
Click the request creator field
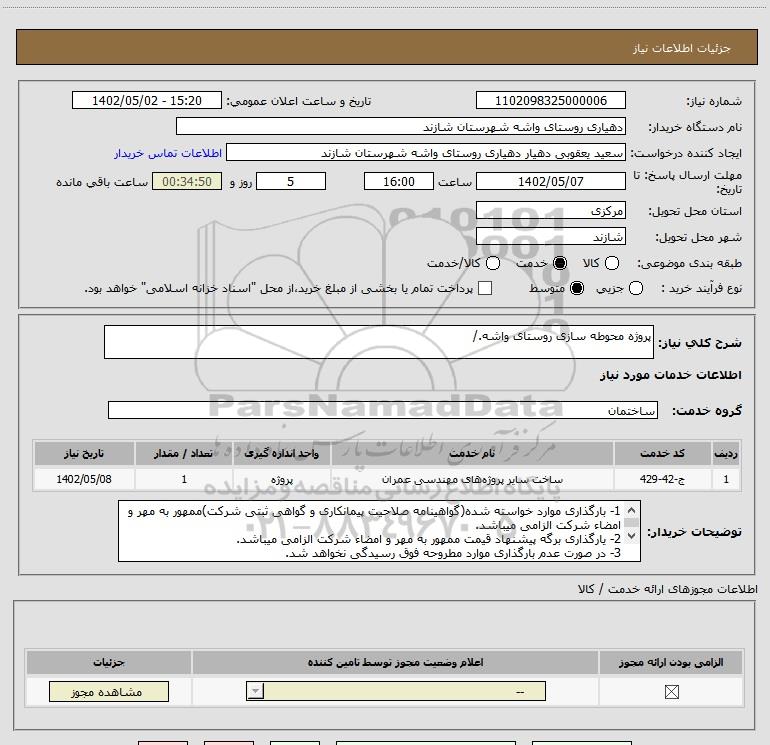(x=426, y=152)
